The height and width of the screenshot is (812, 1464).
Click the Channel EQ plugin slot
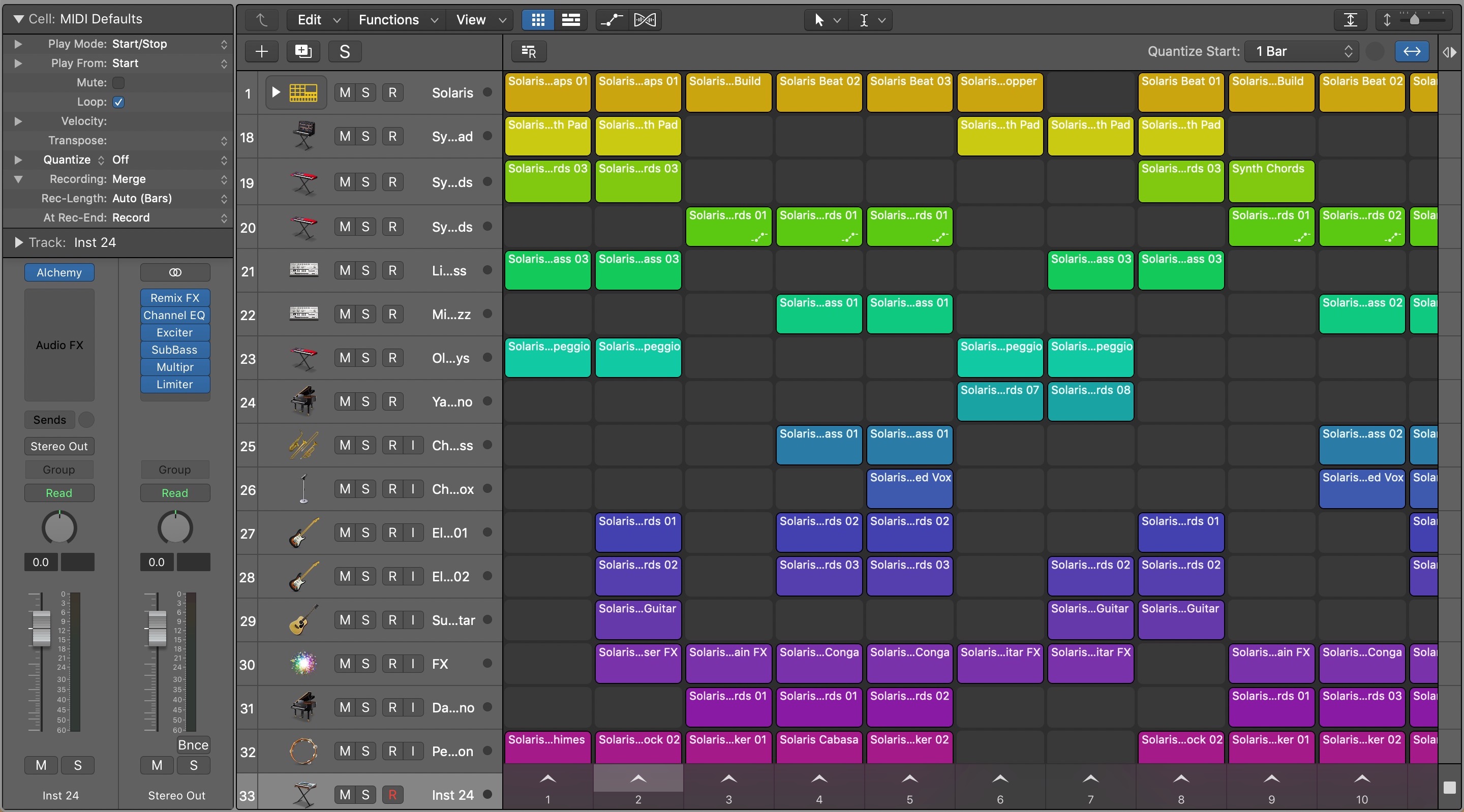pyautogui.click(x=174, y=316)
